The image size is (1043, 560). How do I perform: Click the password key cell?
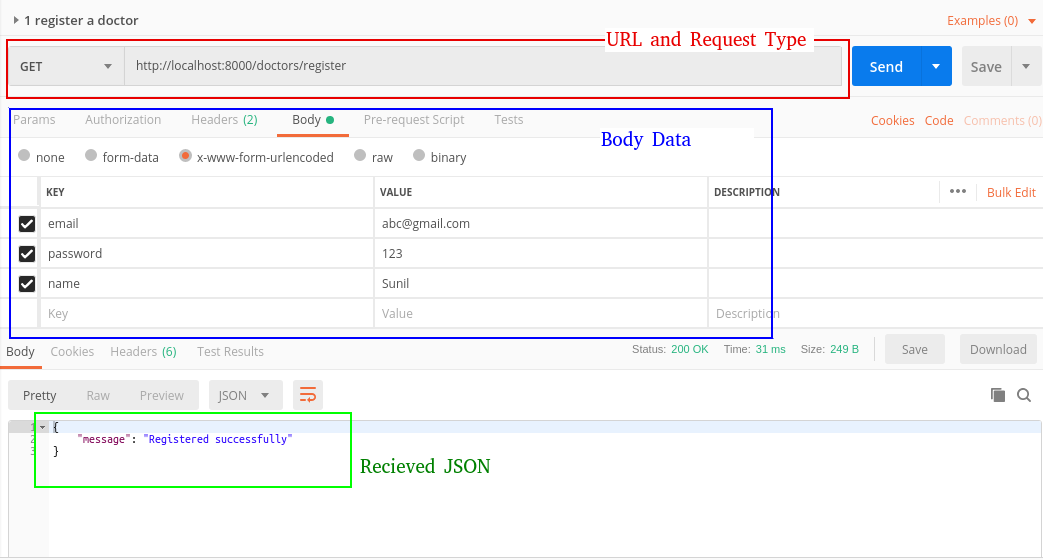[207, 253]
